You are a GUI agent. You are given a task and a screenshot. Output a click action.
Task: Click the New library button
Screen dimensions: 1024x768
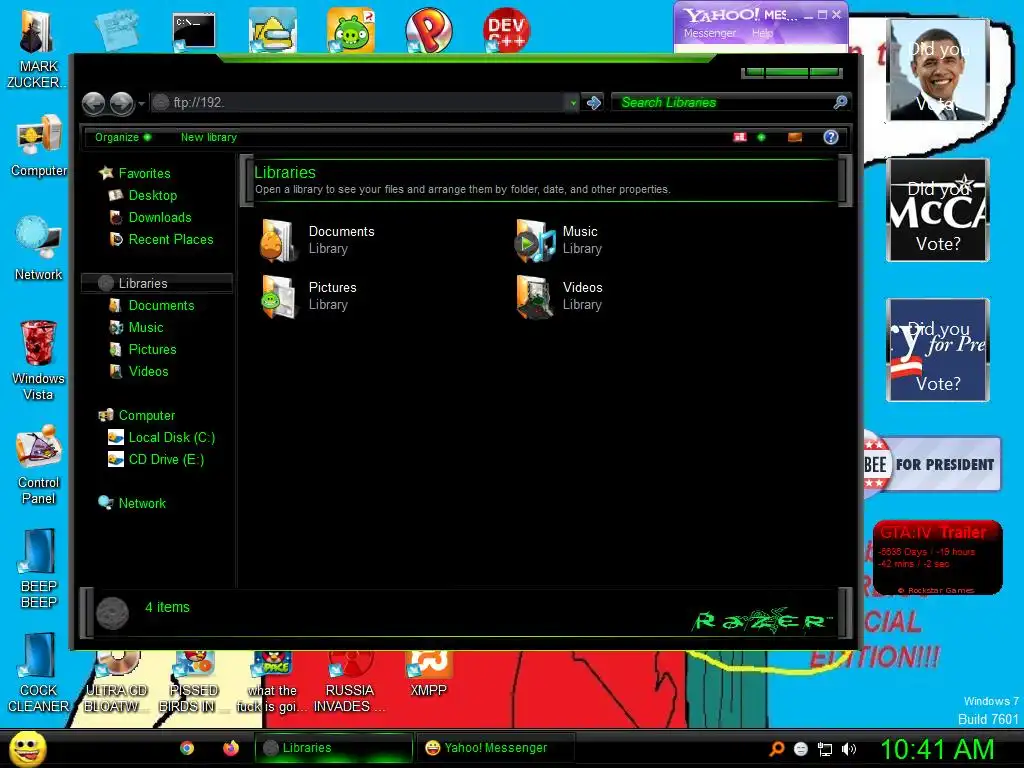click(x=208, y=137)
